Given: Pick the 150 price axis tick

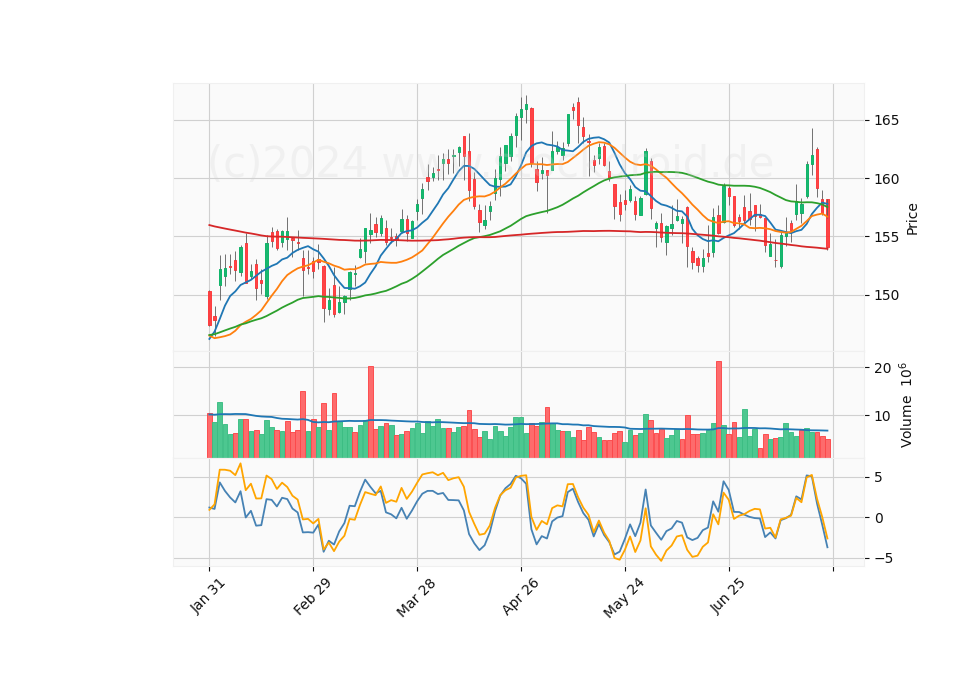Looking at the screenshot, I should (x=886, y=296).
